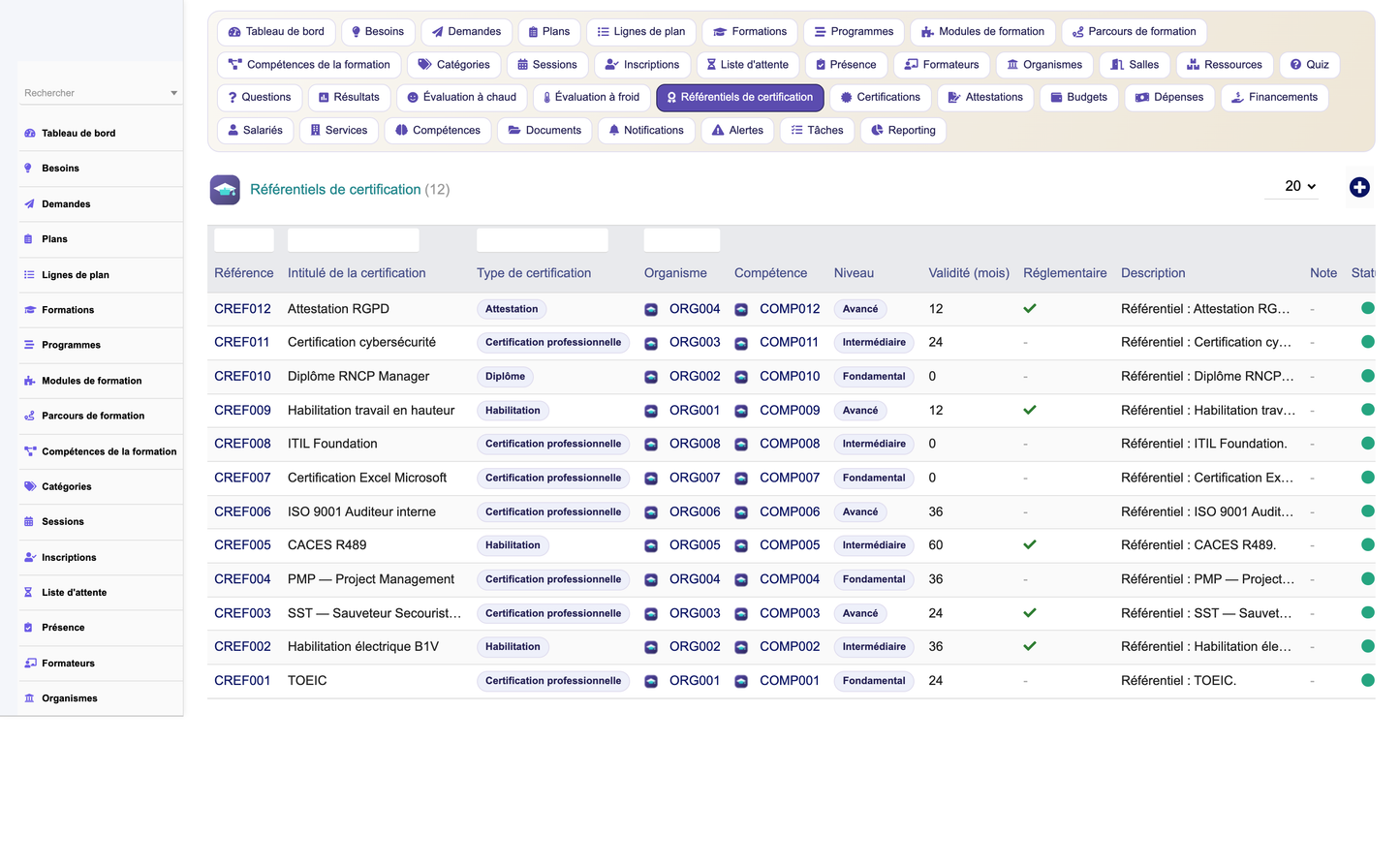Click the Programmes icon in sidebar
Screen dimensions: 1400x866
[x=29, y=345]
